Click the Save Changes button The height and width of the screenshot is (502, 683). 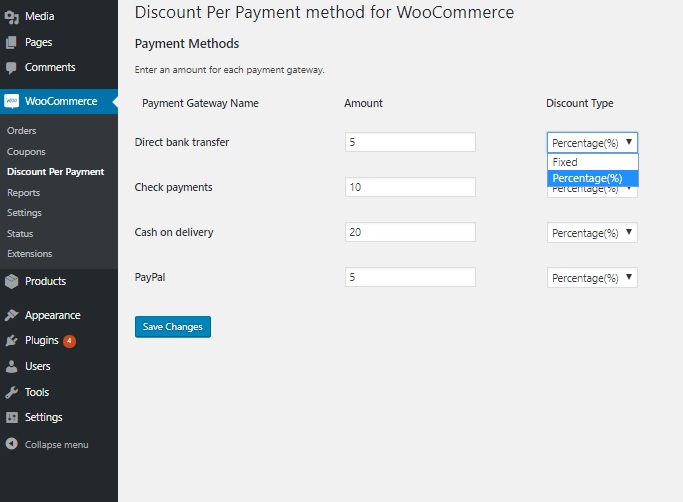172,327
